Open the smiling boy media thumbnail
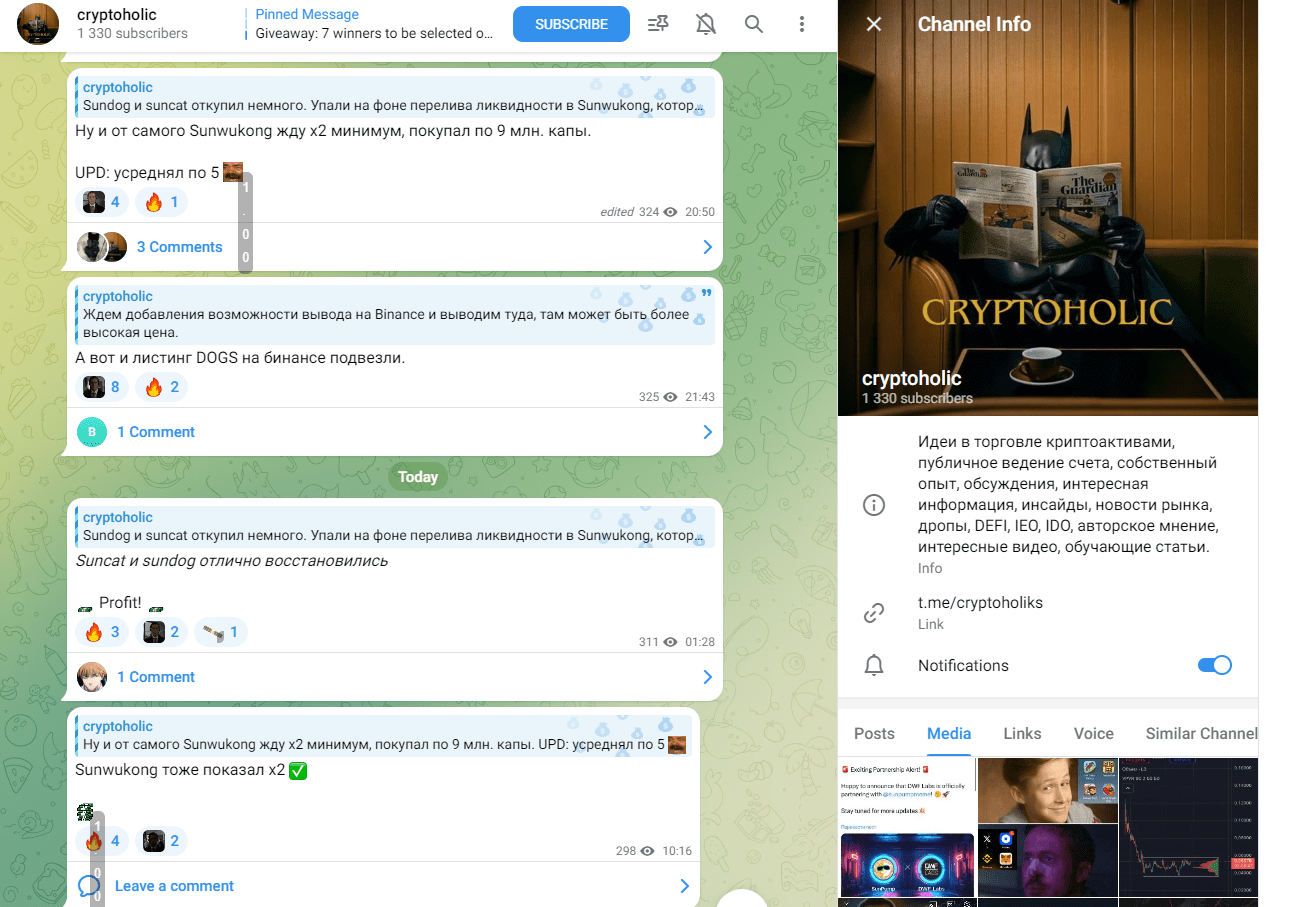The width and height of the screenshot is (1305, 907). pyautogui.click(x=1047, y=790)
